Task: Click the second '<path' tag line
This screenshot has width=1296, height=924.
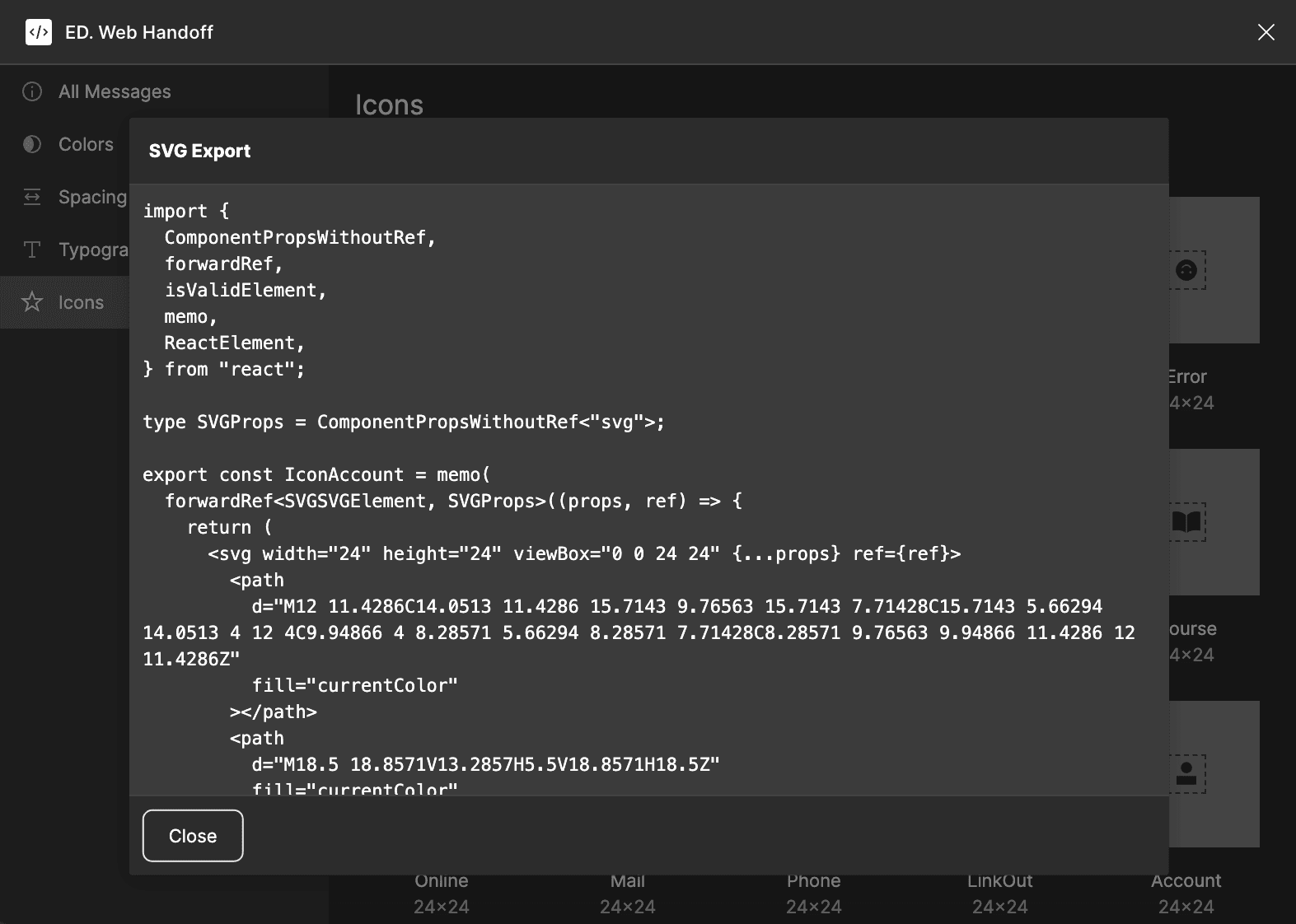Action: [256, 739]
